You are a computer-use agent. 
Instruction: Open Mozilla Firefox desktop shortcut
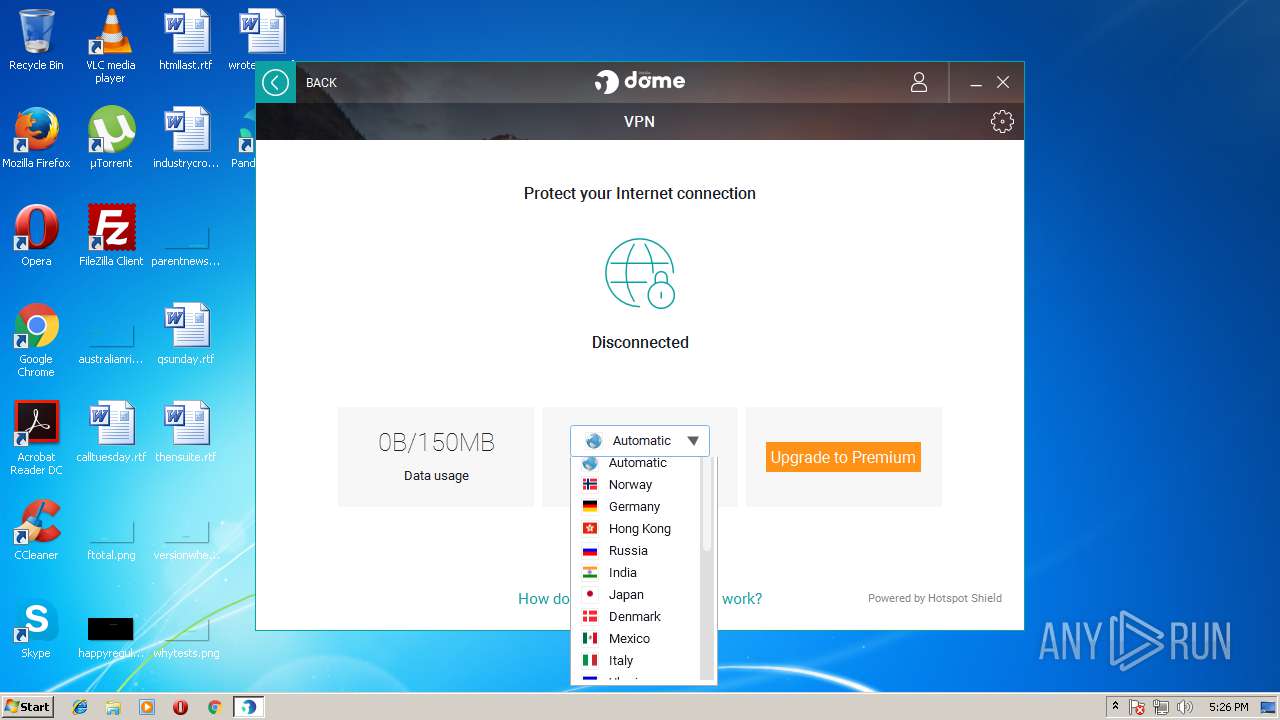36,138
